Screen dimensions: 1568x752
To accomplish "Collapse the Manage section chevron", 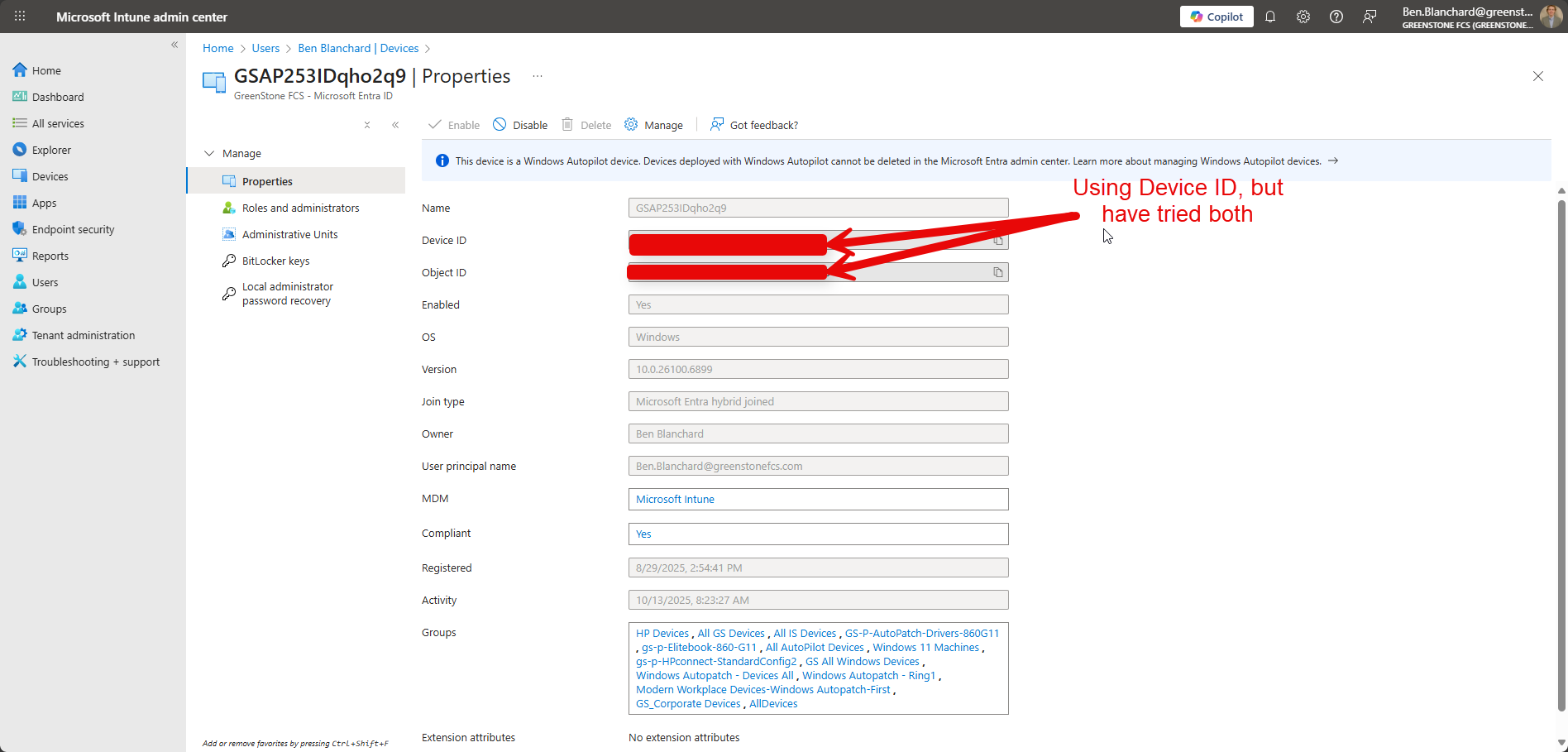I will click(x=209, y=153).
